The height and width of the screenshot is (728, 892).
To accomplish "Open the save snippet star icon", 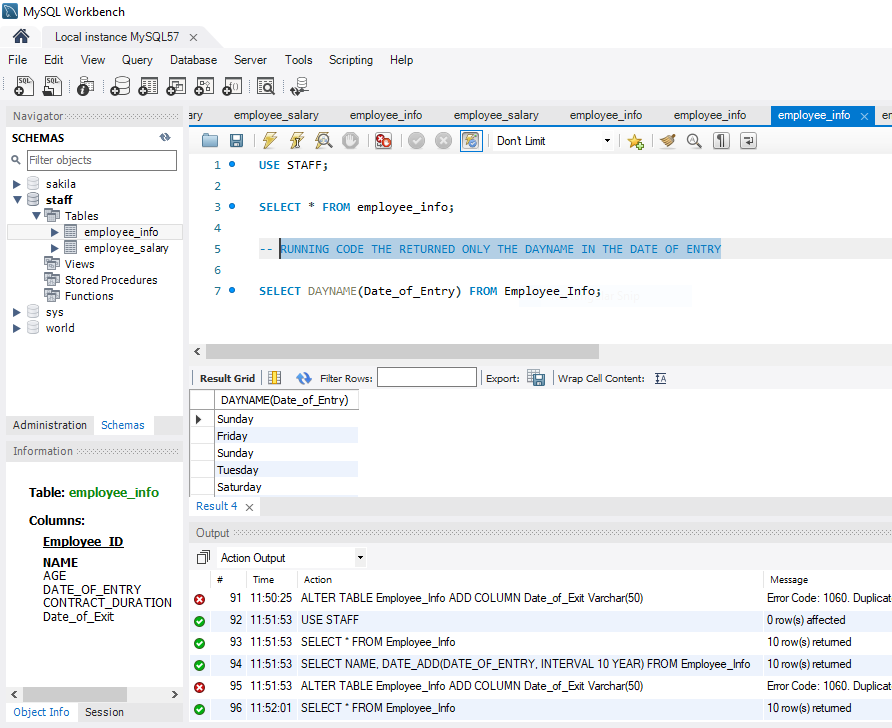I will tap(636, 140).
